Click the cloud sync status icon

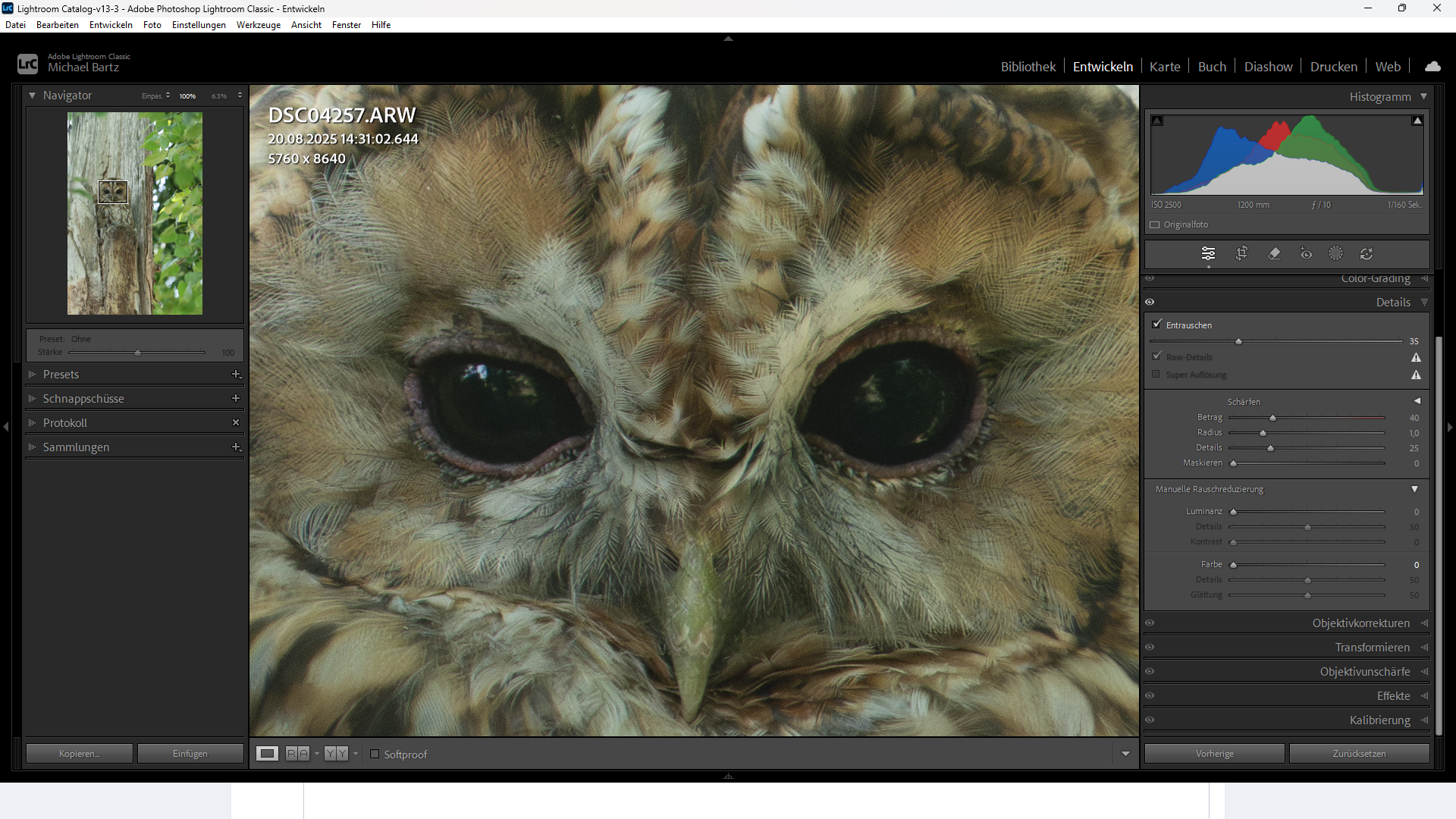[x=1432, y=67]
